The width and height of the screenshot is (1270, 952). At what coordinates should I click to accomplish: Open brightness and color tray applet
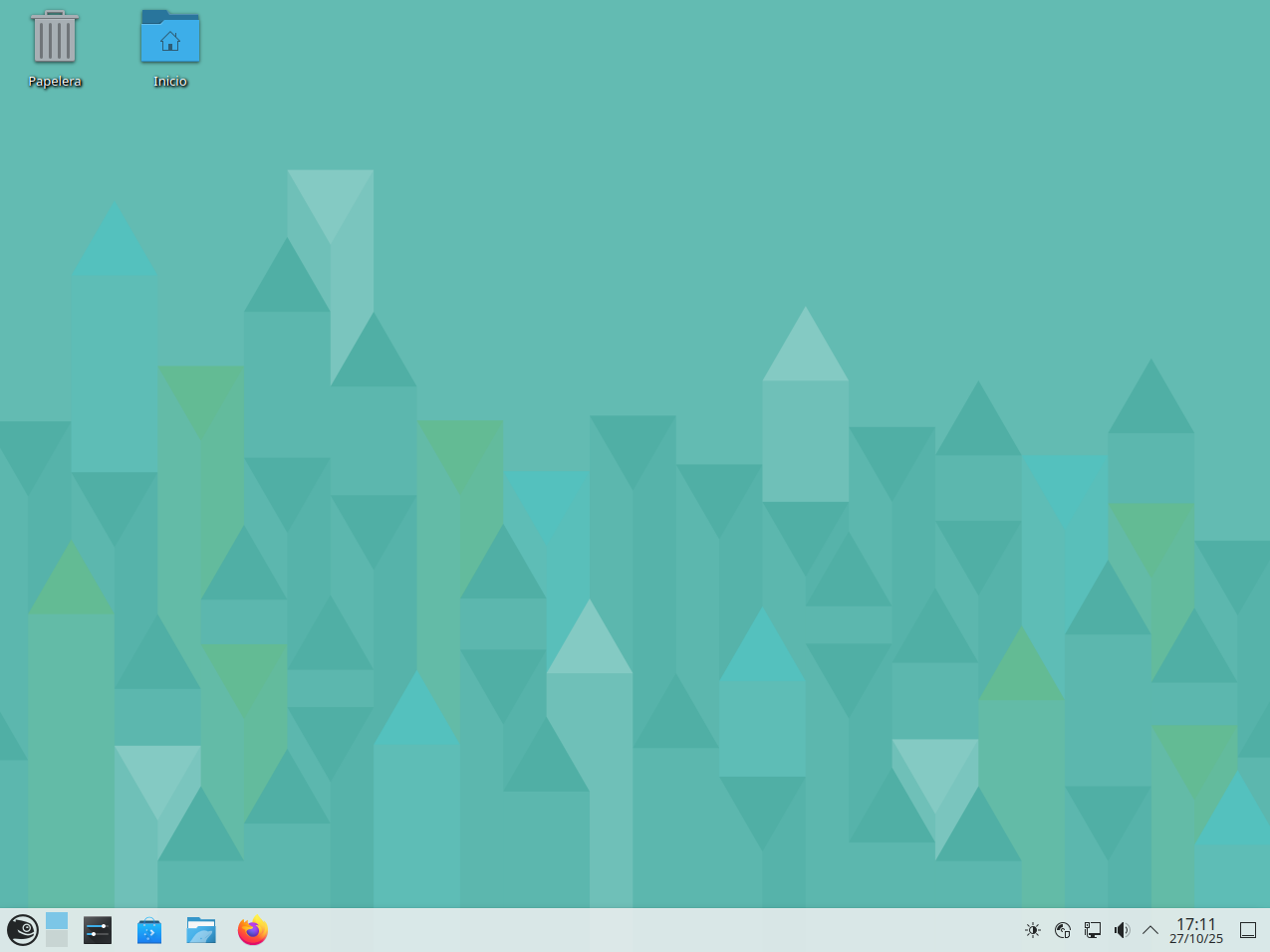click(1033, 930)
